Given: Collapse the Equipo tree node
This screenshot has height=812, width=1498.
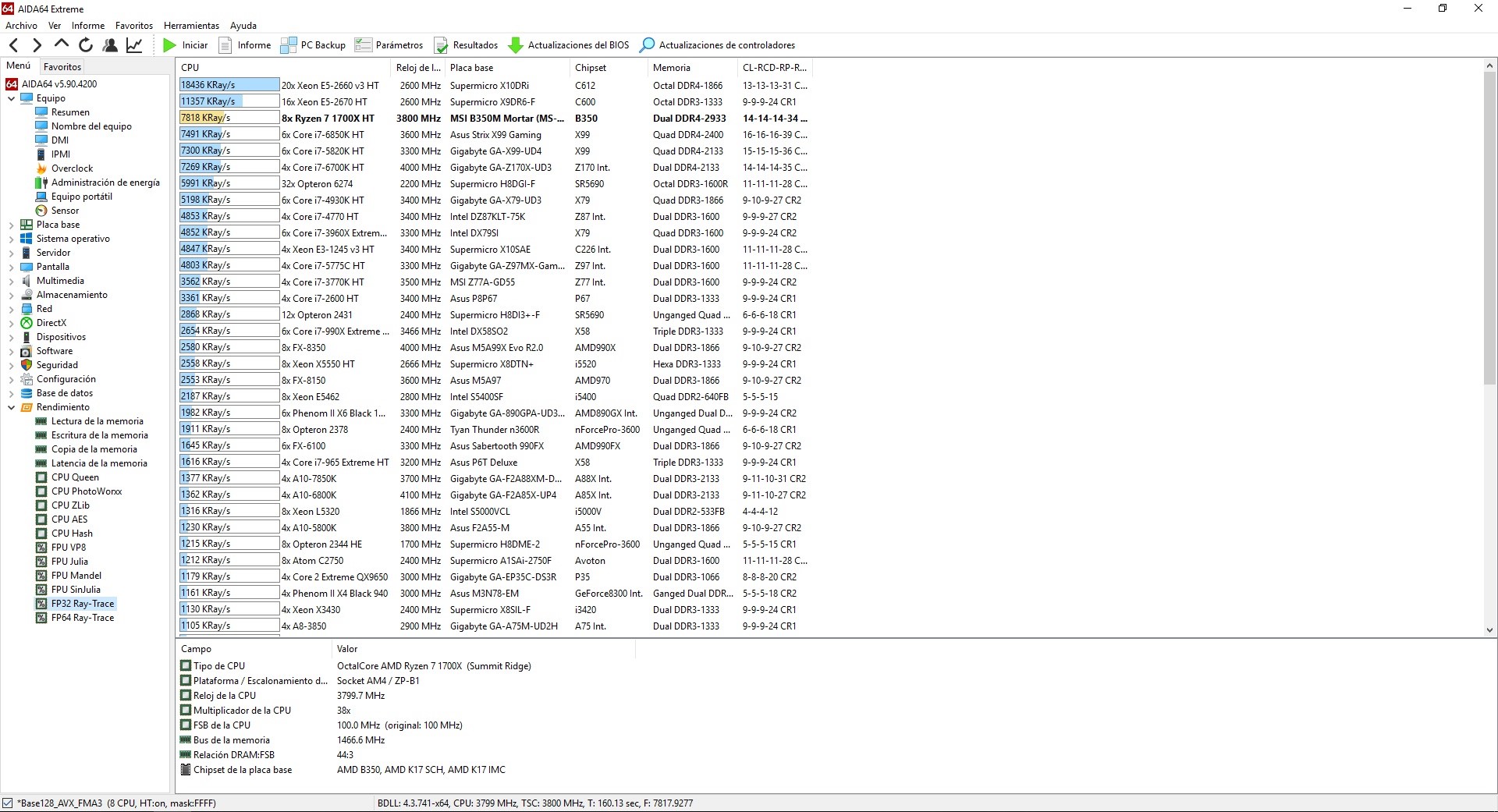Looking at the screenshot, I should pos(12,98).
